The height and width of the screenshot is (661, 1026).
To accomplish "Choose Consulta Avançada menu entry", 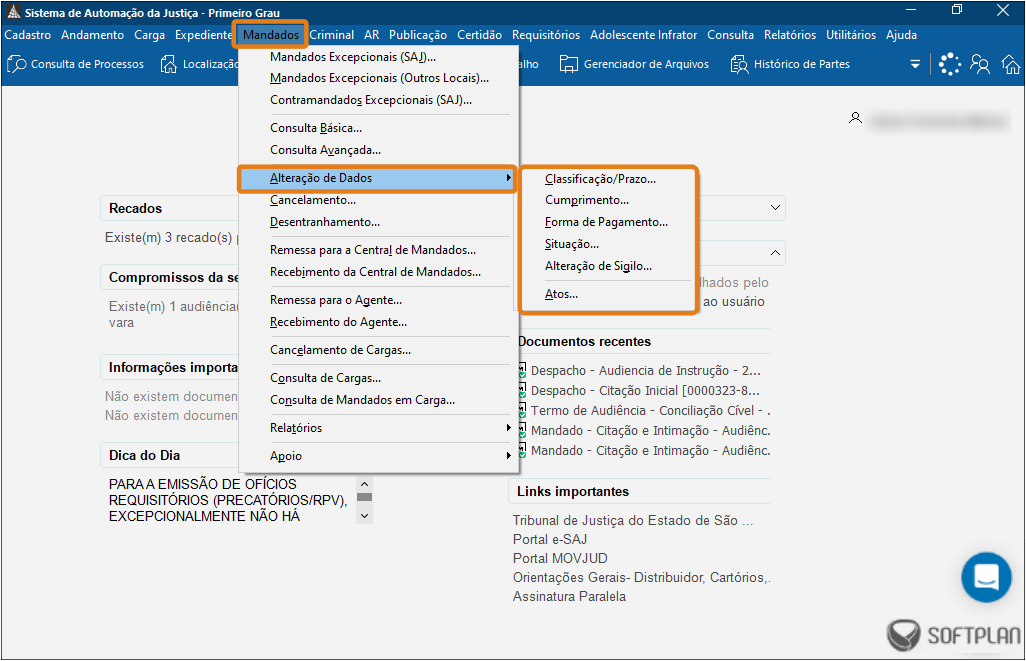I will (x=378, y=150).
